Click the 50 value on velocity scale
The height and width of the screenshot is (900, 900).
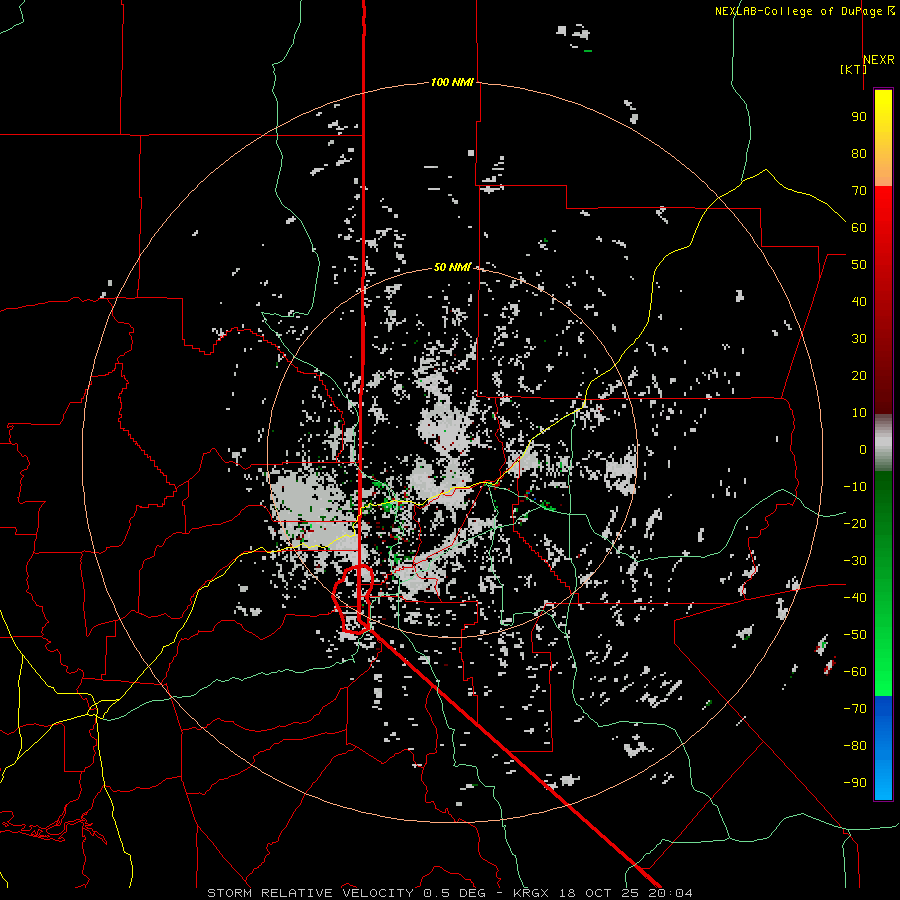(x=859, y=265)
